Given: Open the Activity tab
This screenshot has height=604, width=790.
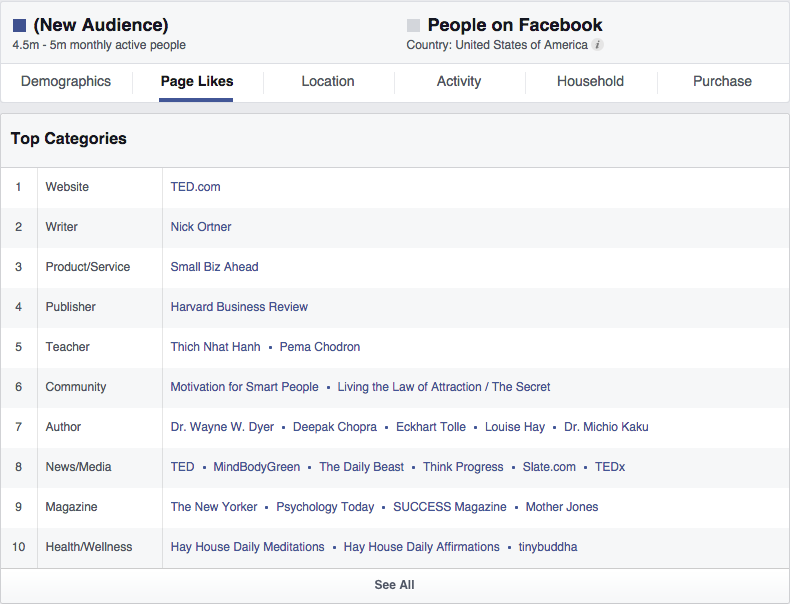Looking at the screenshot, I should [x=459, y=81].
